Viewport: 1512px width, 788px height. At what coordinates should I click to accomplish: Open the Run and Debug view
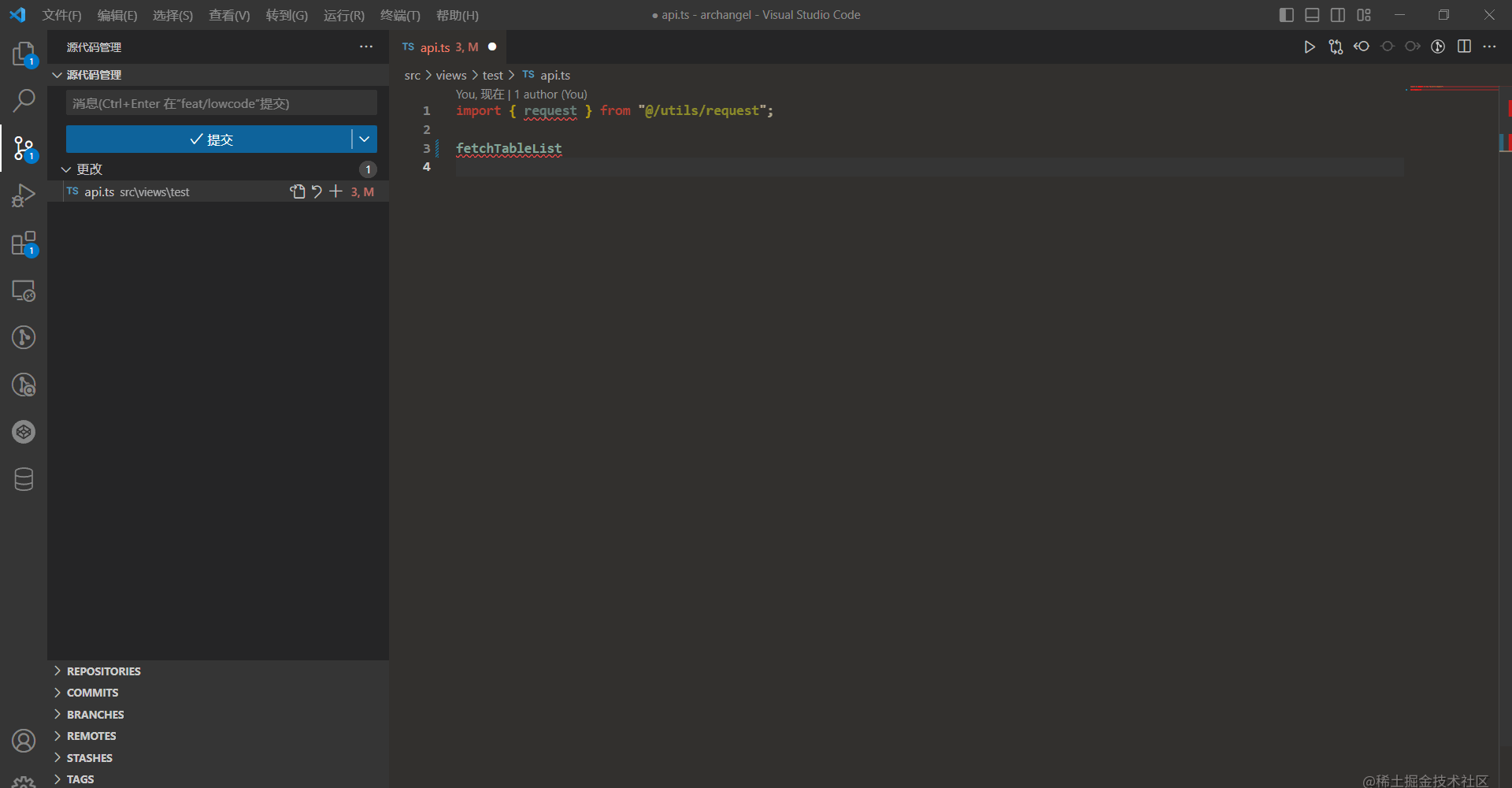(x=24, y=195)
